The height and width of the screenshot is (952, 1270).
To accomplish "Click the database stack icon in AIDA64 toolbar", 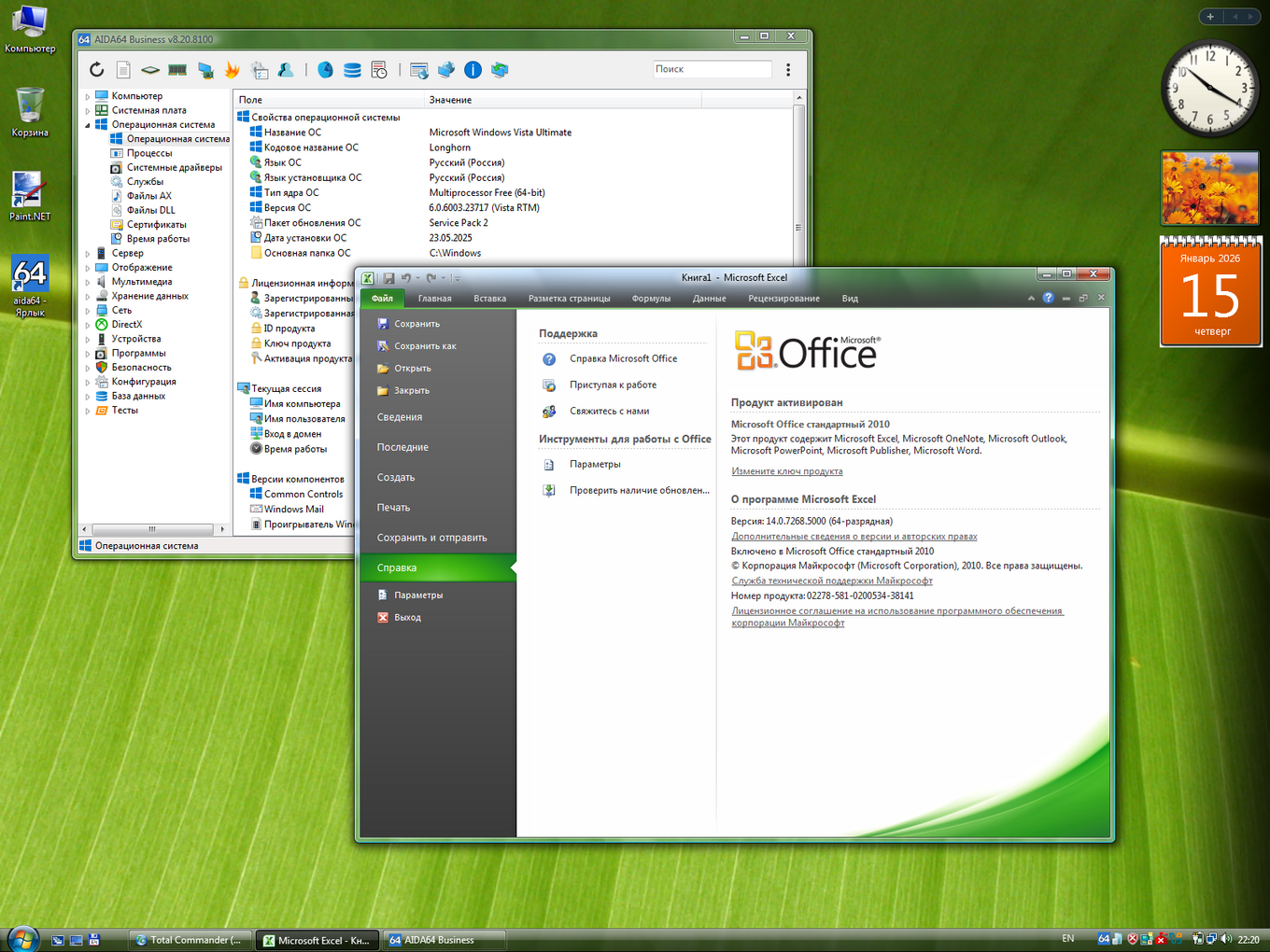I will point(352,70).
